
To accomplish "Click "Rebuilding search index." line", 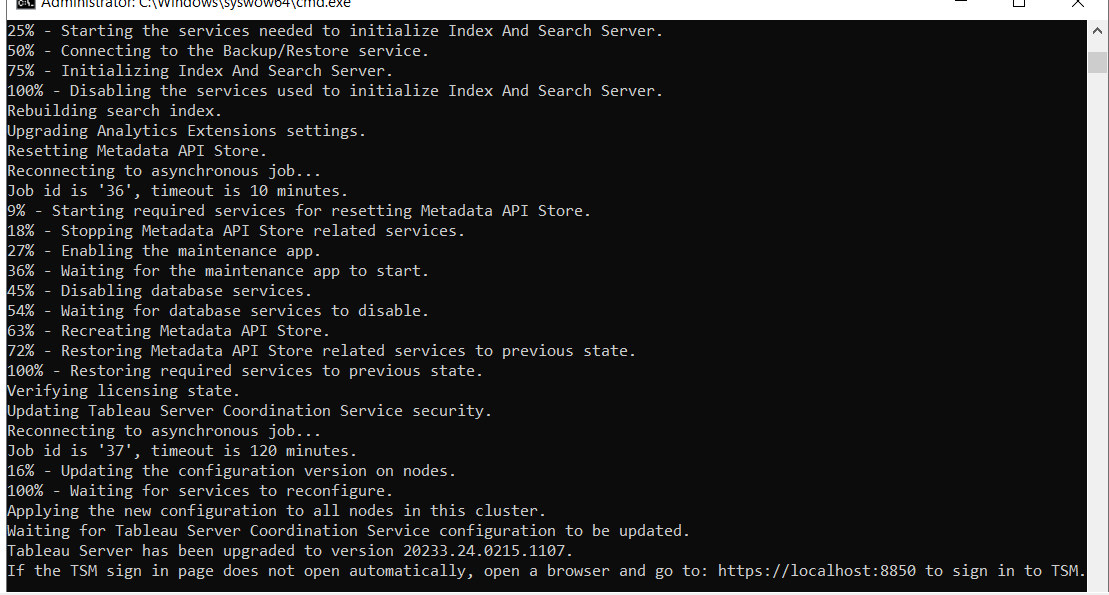I will tap(115, 110).
